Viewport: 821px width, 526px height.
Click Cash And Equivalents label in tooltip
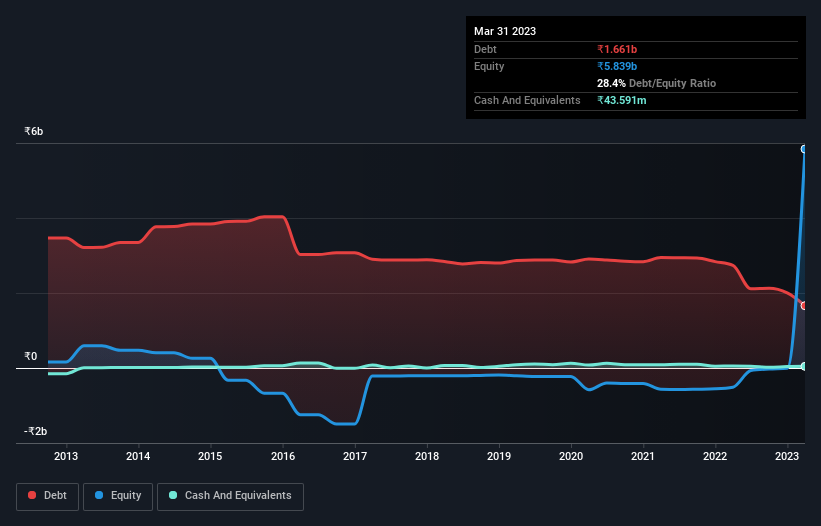pyautogui.click(x=527, y=100)
